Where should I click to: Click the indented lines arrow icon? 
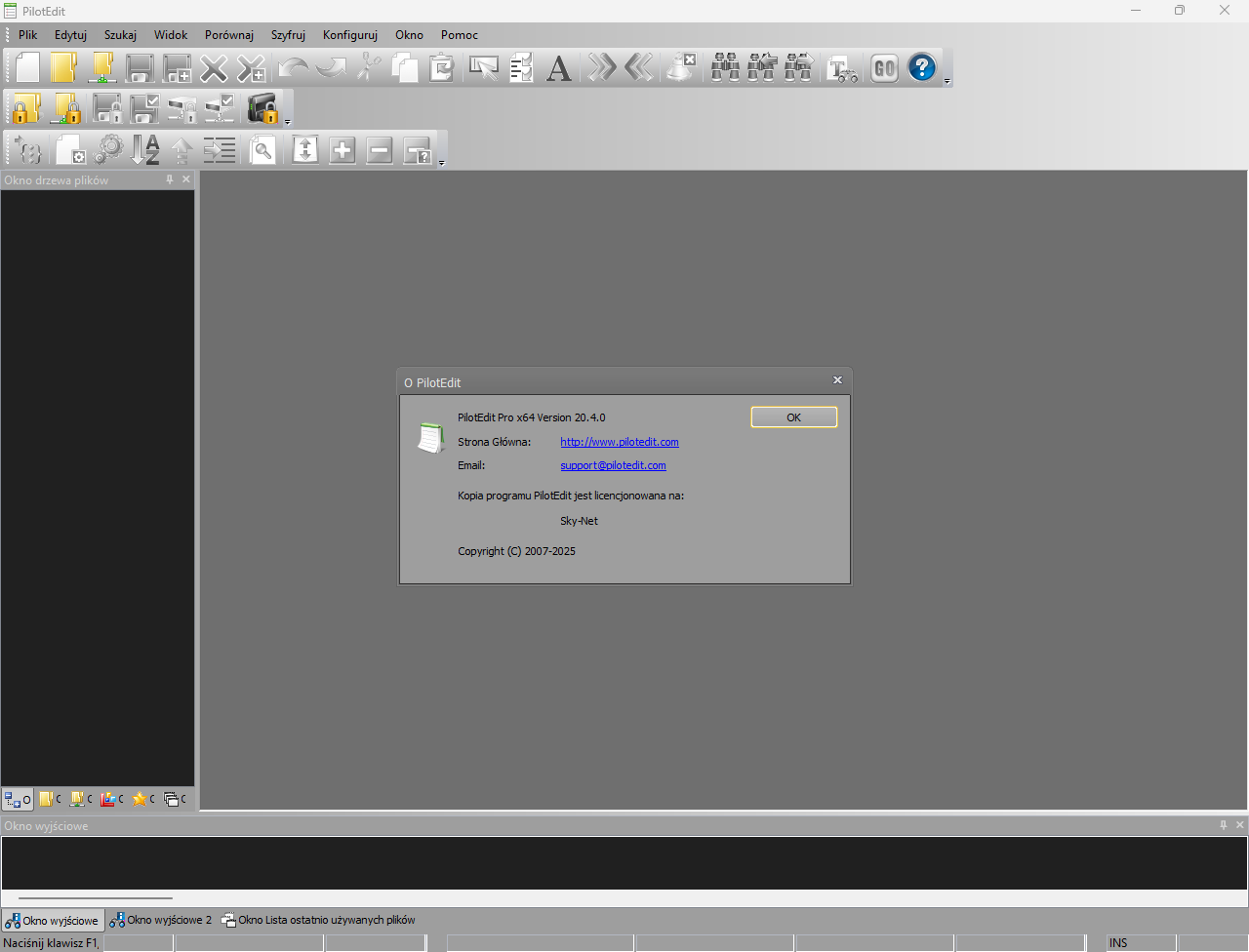[220, 149]
